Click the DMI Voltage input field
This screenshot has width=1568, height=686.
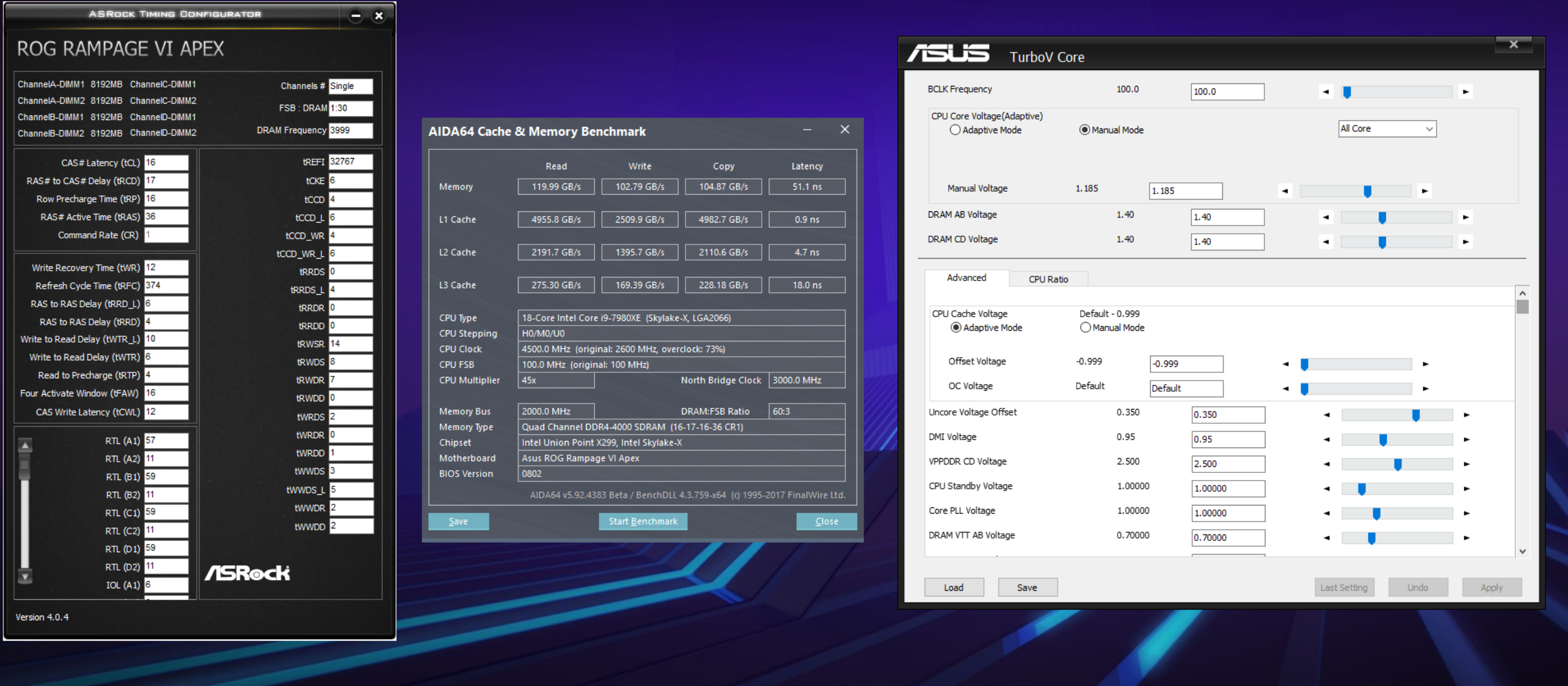[1228, 440]
